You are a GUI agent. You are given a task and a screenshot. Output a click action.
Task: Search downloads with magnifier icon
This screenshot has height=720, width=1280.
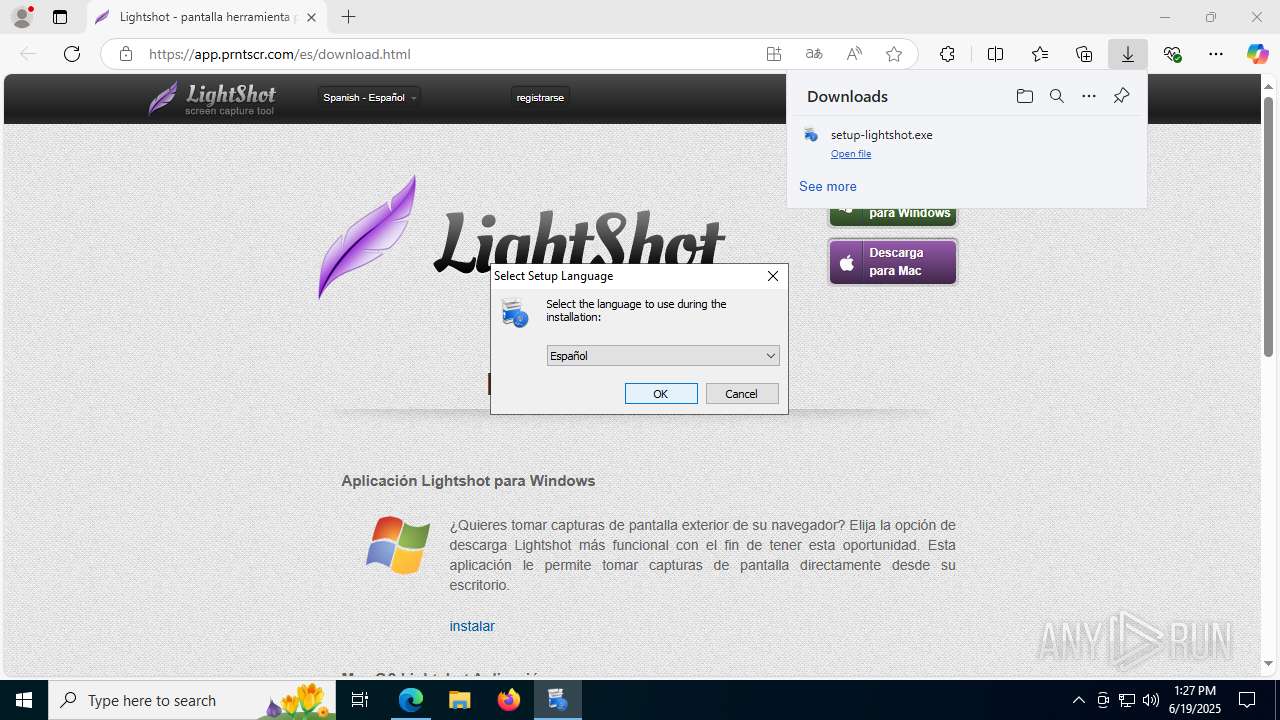(1056, 96)
